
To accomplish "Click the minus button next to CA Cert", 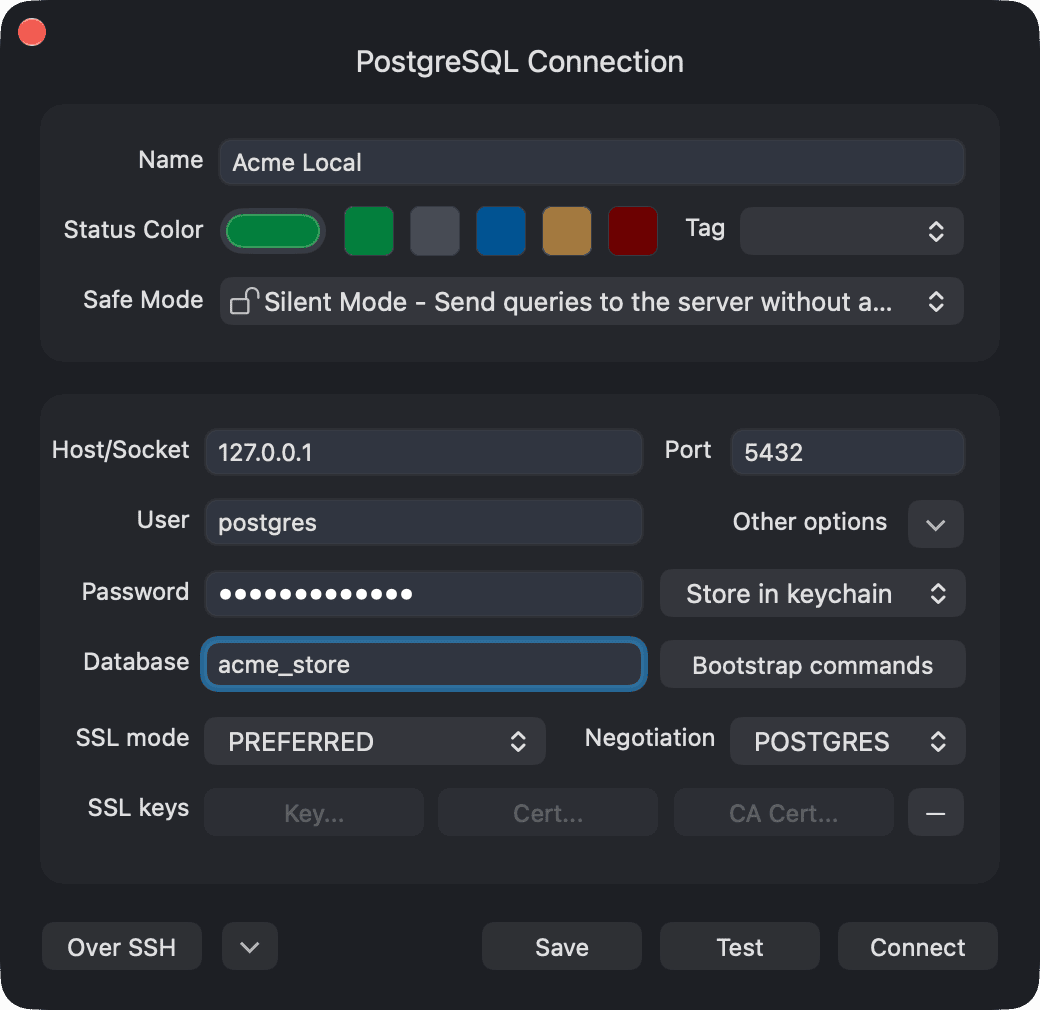I will click(x=935, y=812).
